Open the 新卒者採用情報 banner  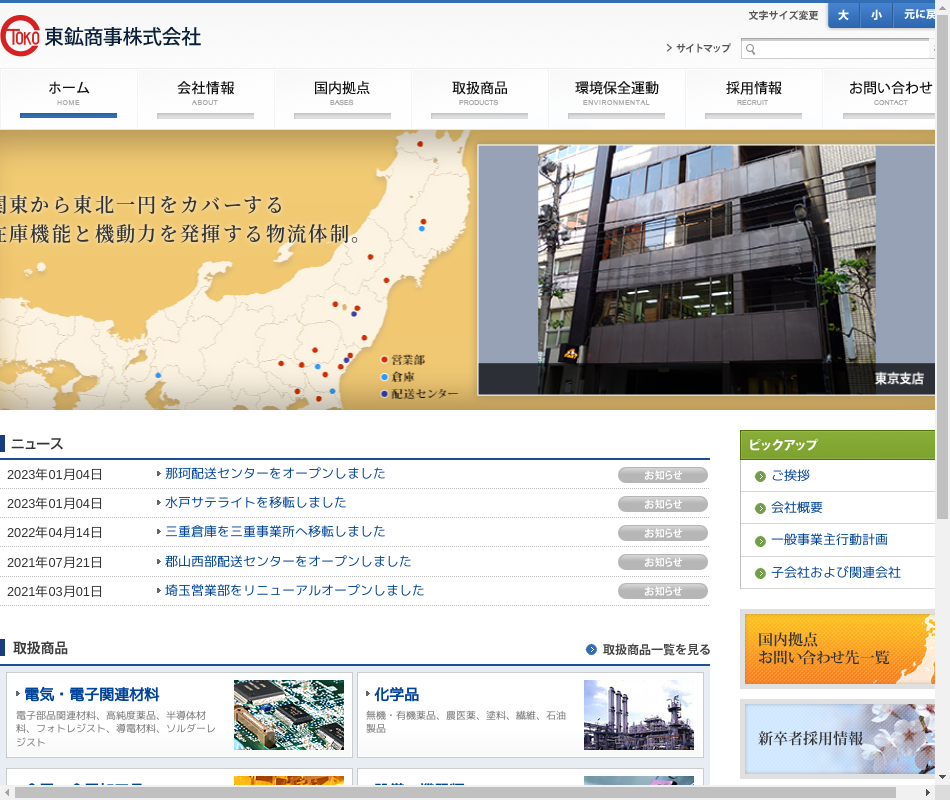pos(838,739)
